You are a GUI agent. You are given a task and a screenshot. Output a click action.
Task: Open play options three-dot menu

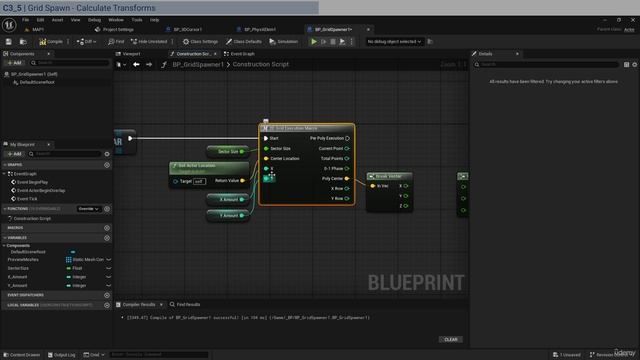[x=351, y=42]
